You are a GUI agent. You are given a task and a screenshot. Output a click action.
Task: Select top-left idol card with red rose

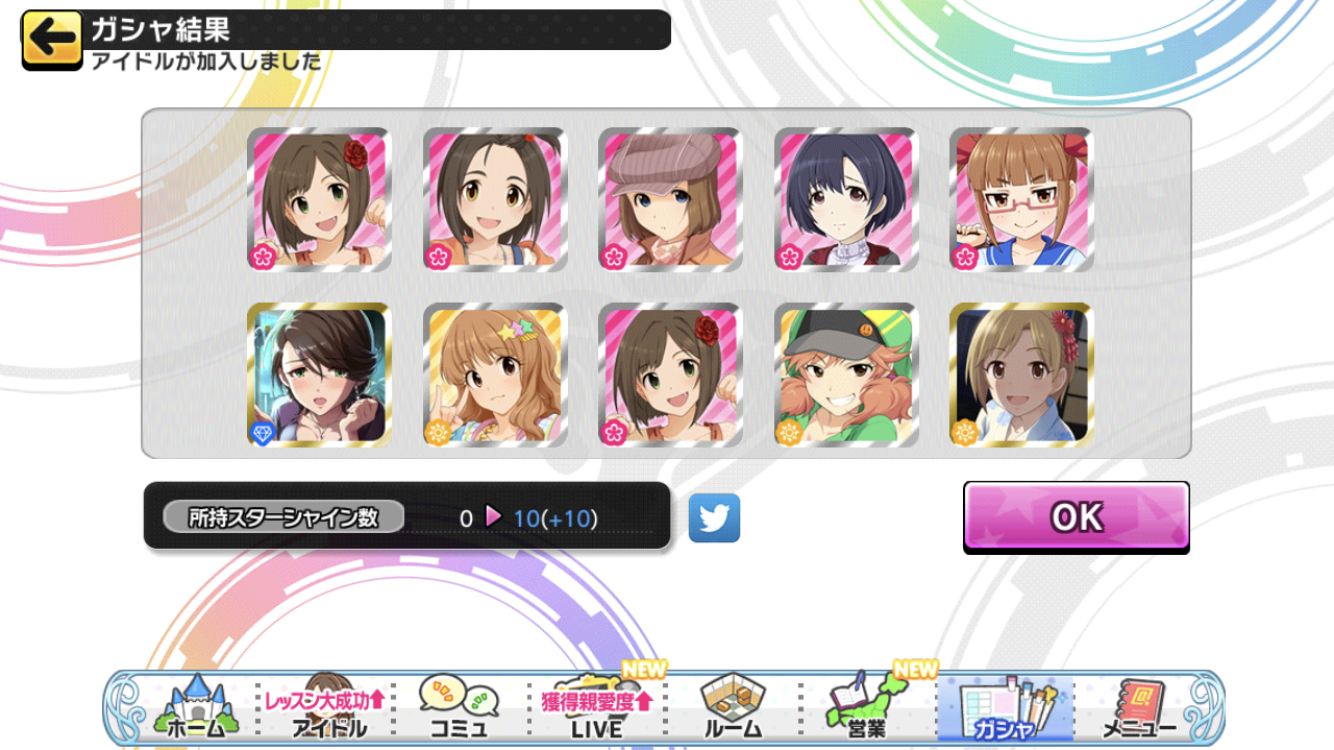[x=319, y=200]
